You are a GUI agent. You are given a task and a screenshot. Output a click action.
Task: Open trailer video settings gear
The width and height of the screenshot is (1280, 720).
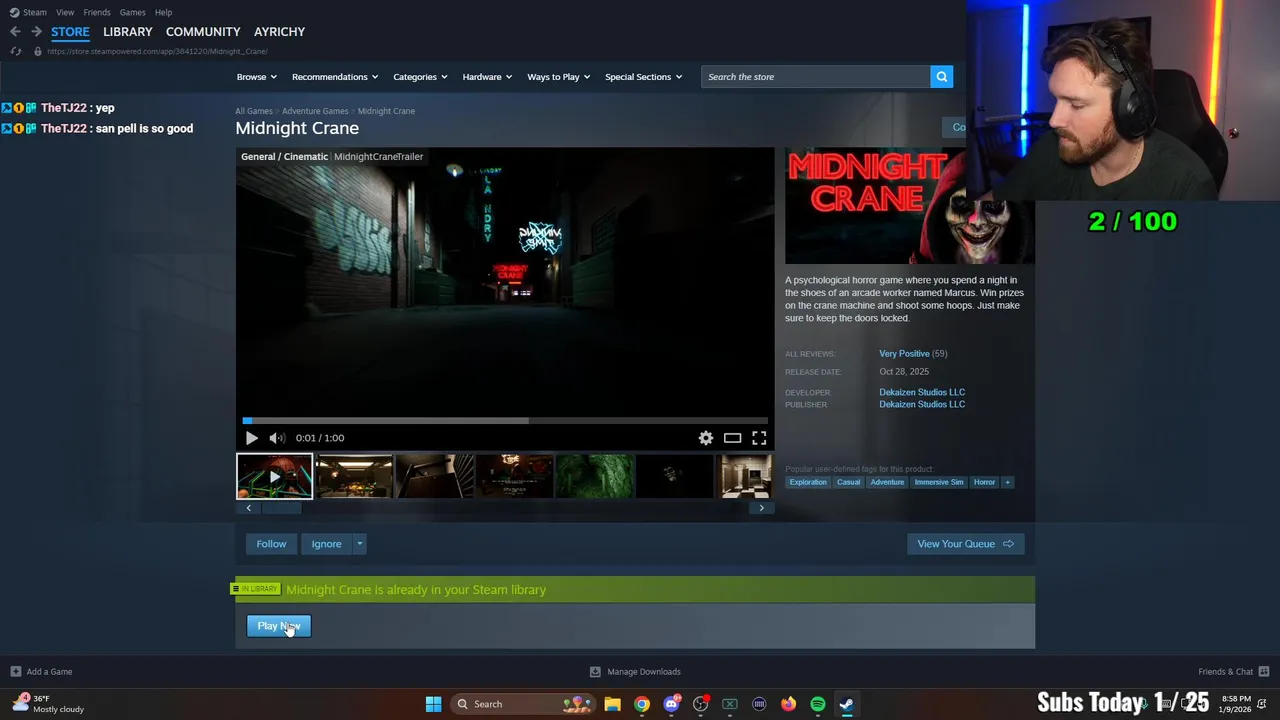[706, 438]
